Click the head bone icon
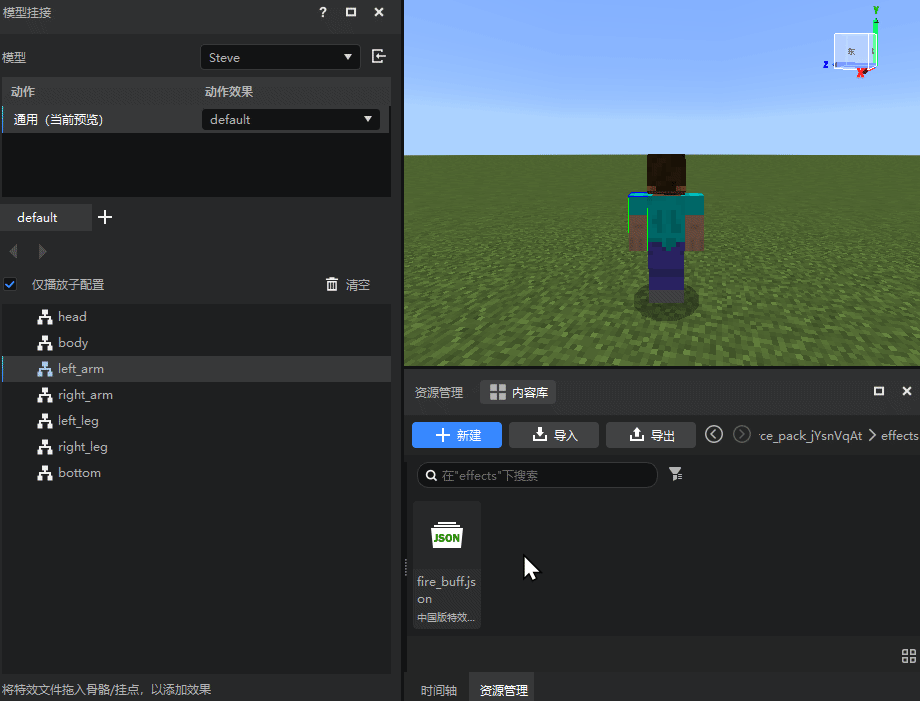This screenshot has height=701, width=920. (45, 317)
